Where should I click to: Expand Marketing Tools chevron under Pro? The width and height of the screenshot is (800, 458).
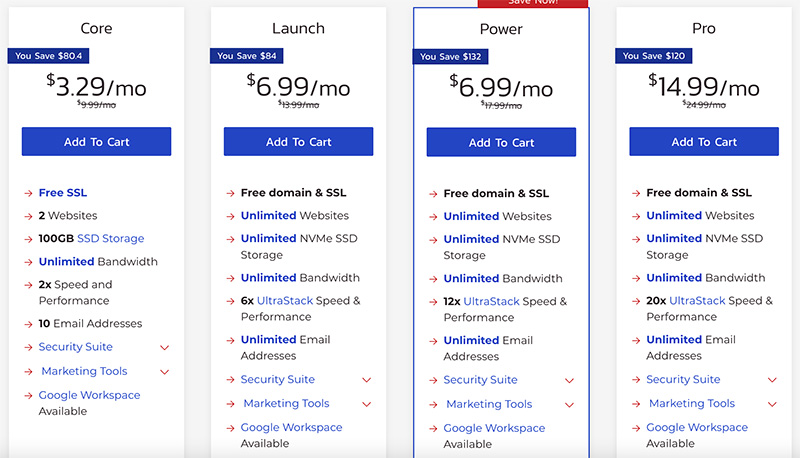pyautogui.click(x=772, y=404)
